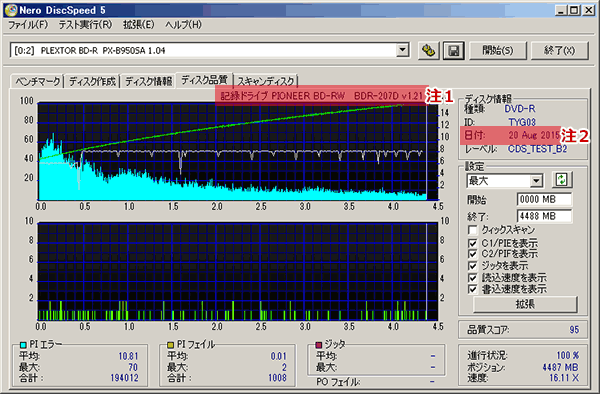
Task: Click the date value 20 Aug 2015
Action: [x=534, y=135]
